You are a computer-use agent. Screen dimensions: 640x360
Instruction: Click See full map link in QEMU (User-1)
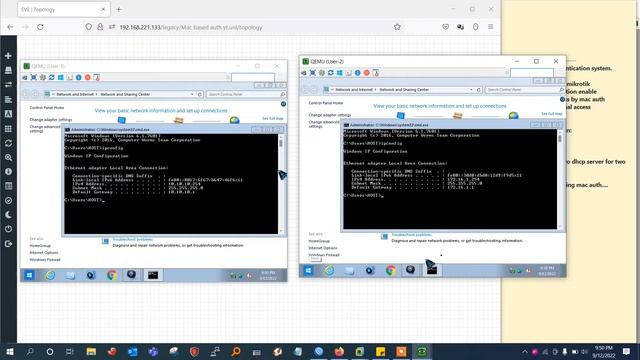point(273,118)
